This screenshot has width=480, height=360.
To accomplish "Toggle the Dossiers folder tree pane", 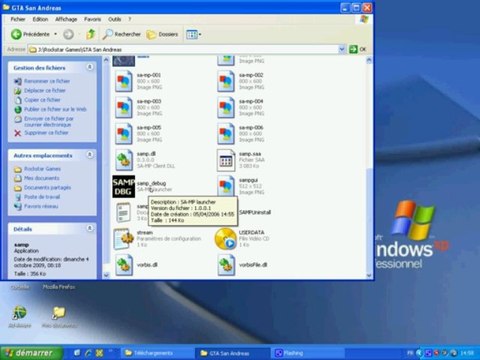I will pyautogui.click(x=162, y=34).
